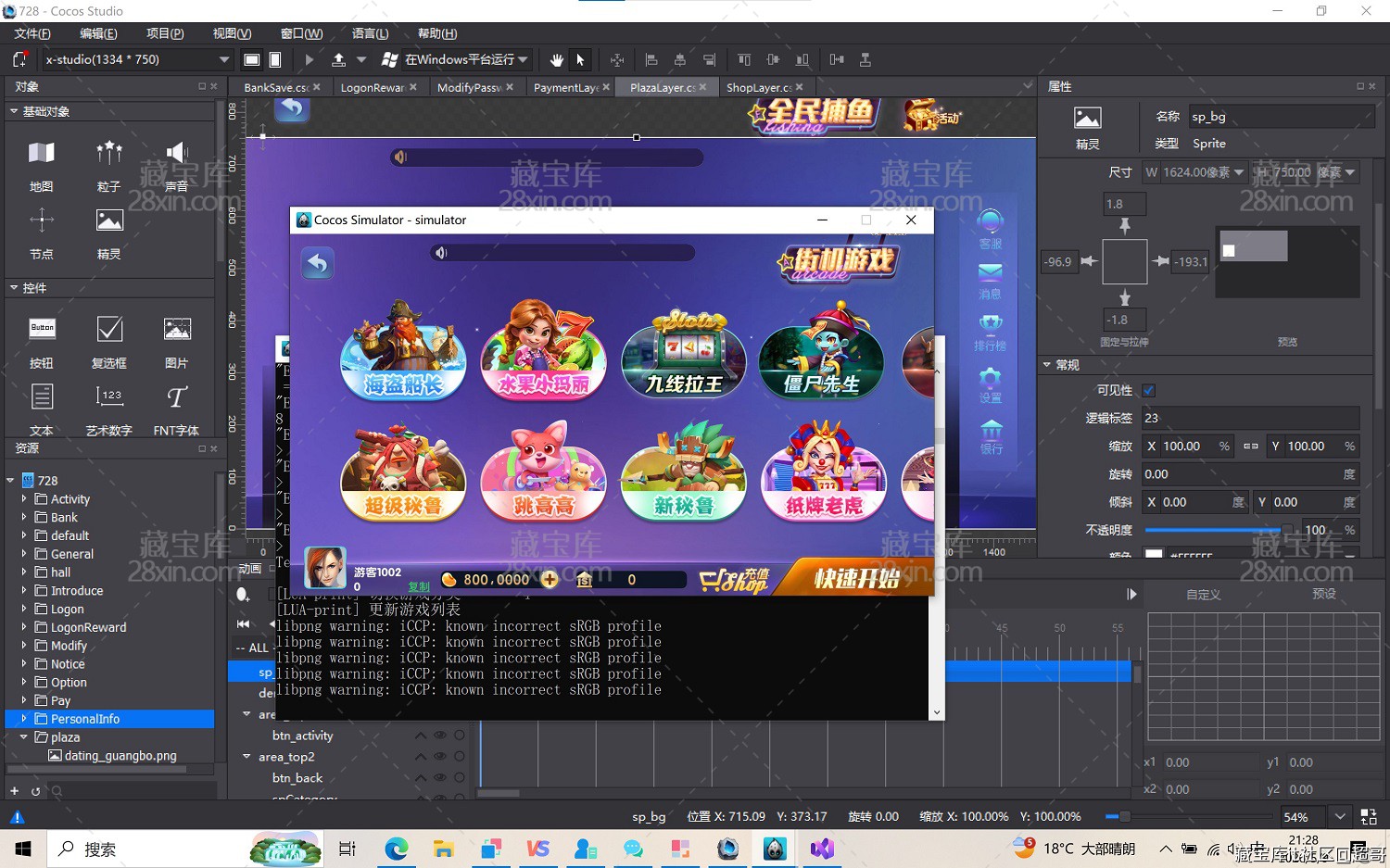Switch to landscape orientation icon
The image size is (1390, 868).
point(251,59)
